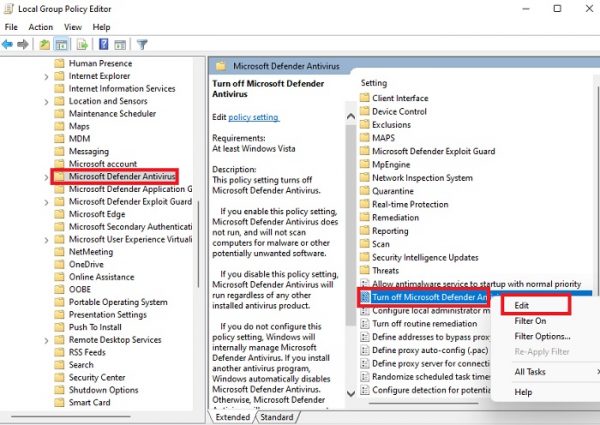This screenshot has width=600, height=425.
Task: Open the Help menu in menu bar
Action: 101,27
